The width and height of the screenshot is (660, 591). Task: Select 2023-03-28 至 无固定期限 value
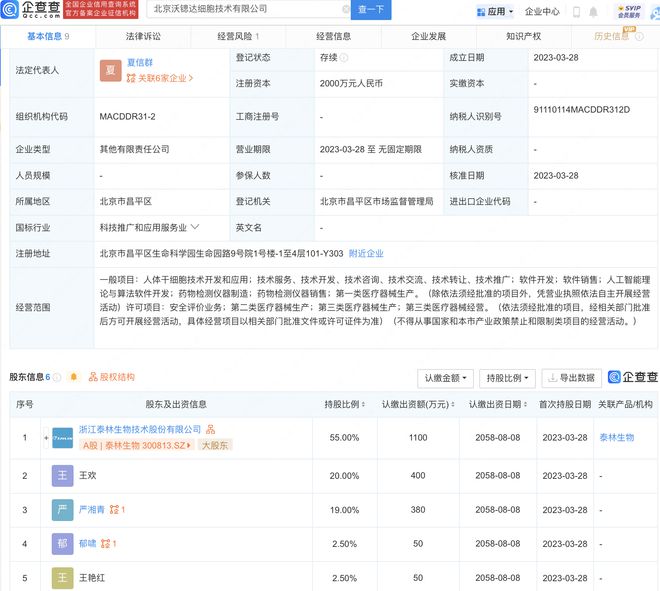point(371,149)
